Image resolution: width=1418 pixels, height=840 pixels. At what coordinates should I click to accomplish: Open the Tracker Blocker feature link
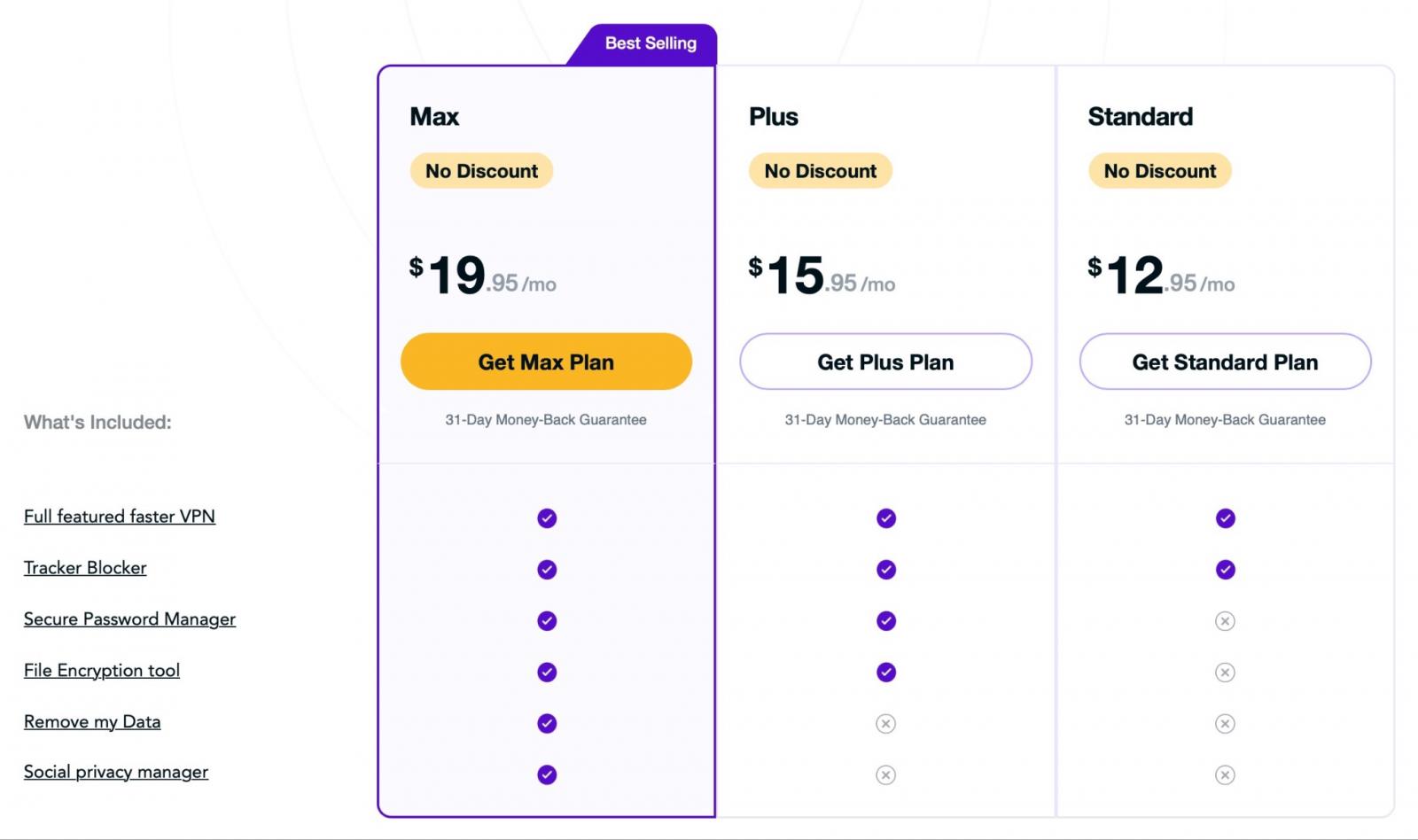pyautogui.click(x=85, y=568)
